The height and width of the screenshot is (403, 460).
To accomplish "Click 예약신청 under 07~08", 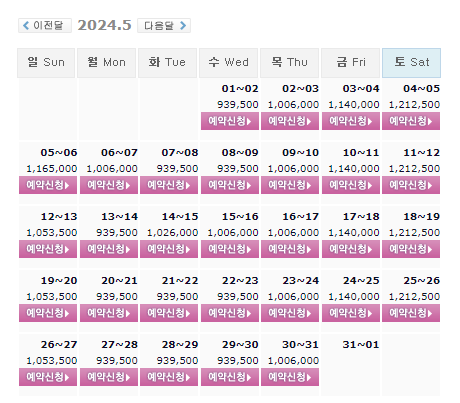I will click(x=169, y=185).
